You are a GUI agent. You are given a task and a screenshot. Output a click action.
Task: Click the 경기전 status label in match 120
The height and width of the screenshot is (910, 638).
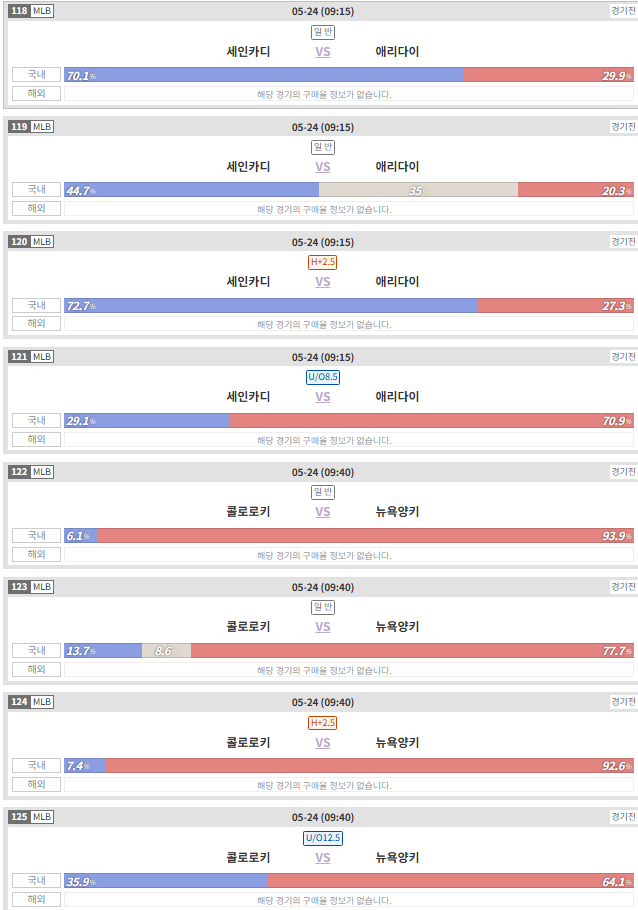pos(623,241)
